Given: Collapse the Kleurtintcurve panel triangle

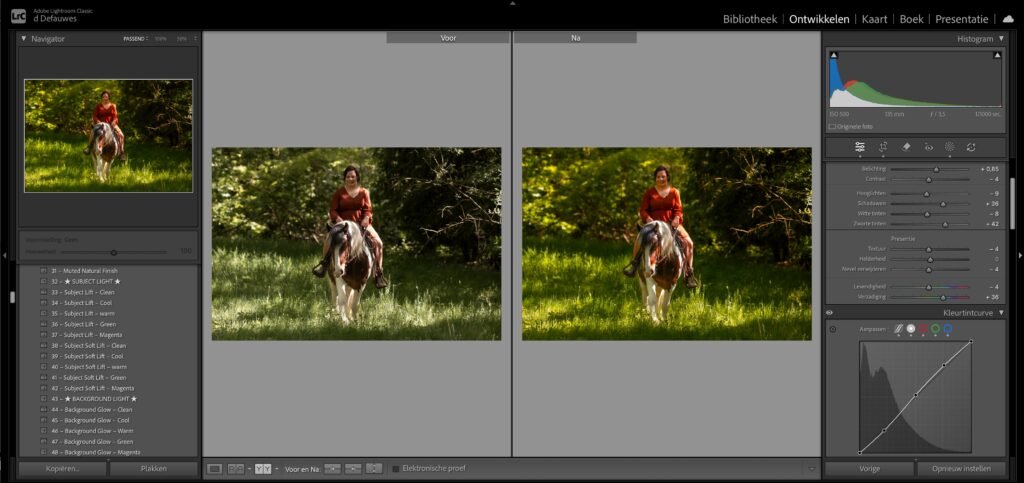Looking at the screenshot, I should click(1001, 312).
